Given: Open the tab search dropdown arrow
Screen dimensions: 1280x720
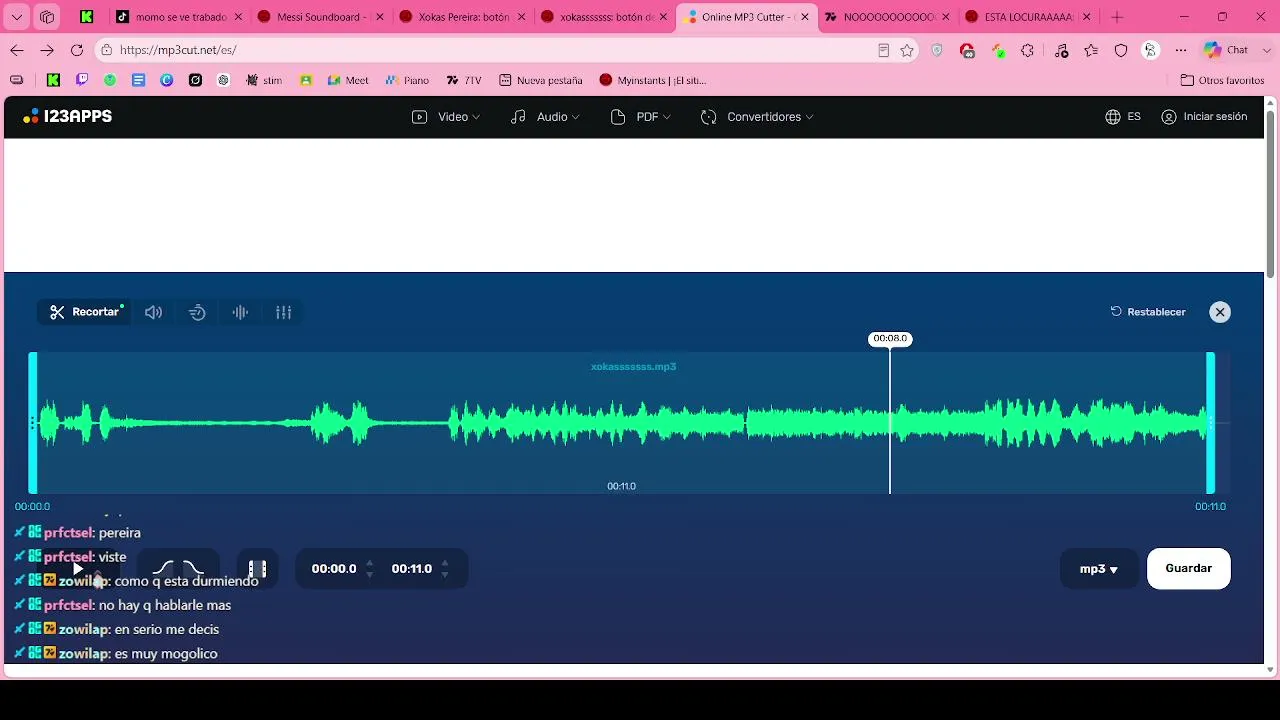Looking at the screenshot, I should coord(17,17).
